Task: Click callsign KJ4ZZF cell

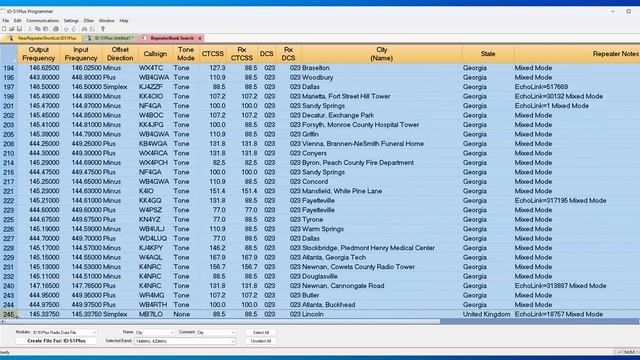Action: click(155, 87)
